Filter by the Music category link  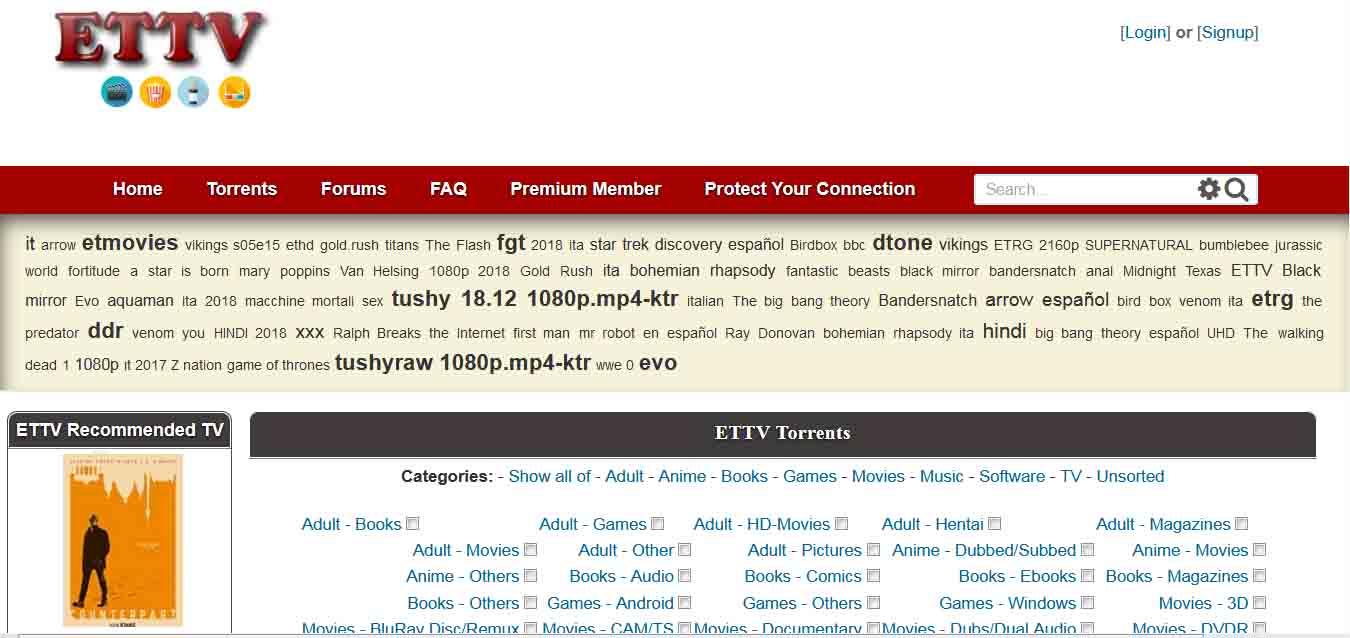(x=942, y=476)
